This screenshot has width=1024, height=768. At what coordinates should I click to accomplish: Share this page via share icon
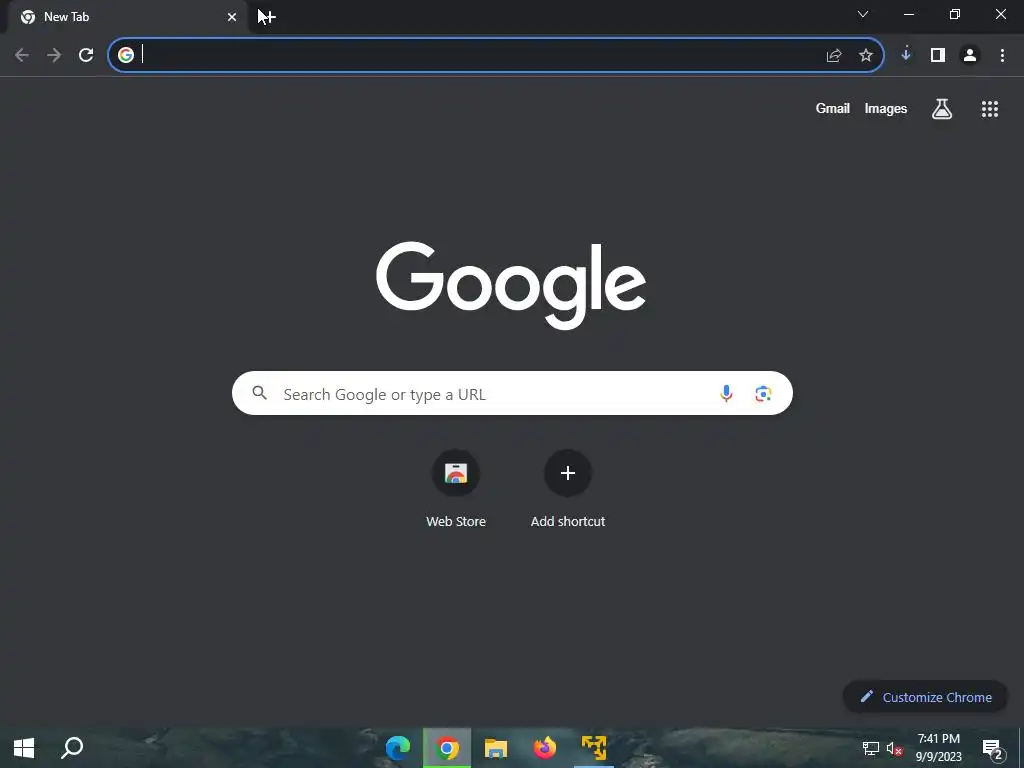coord(834,56)
